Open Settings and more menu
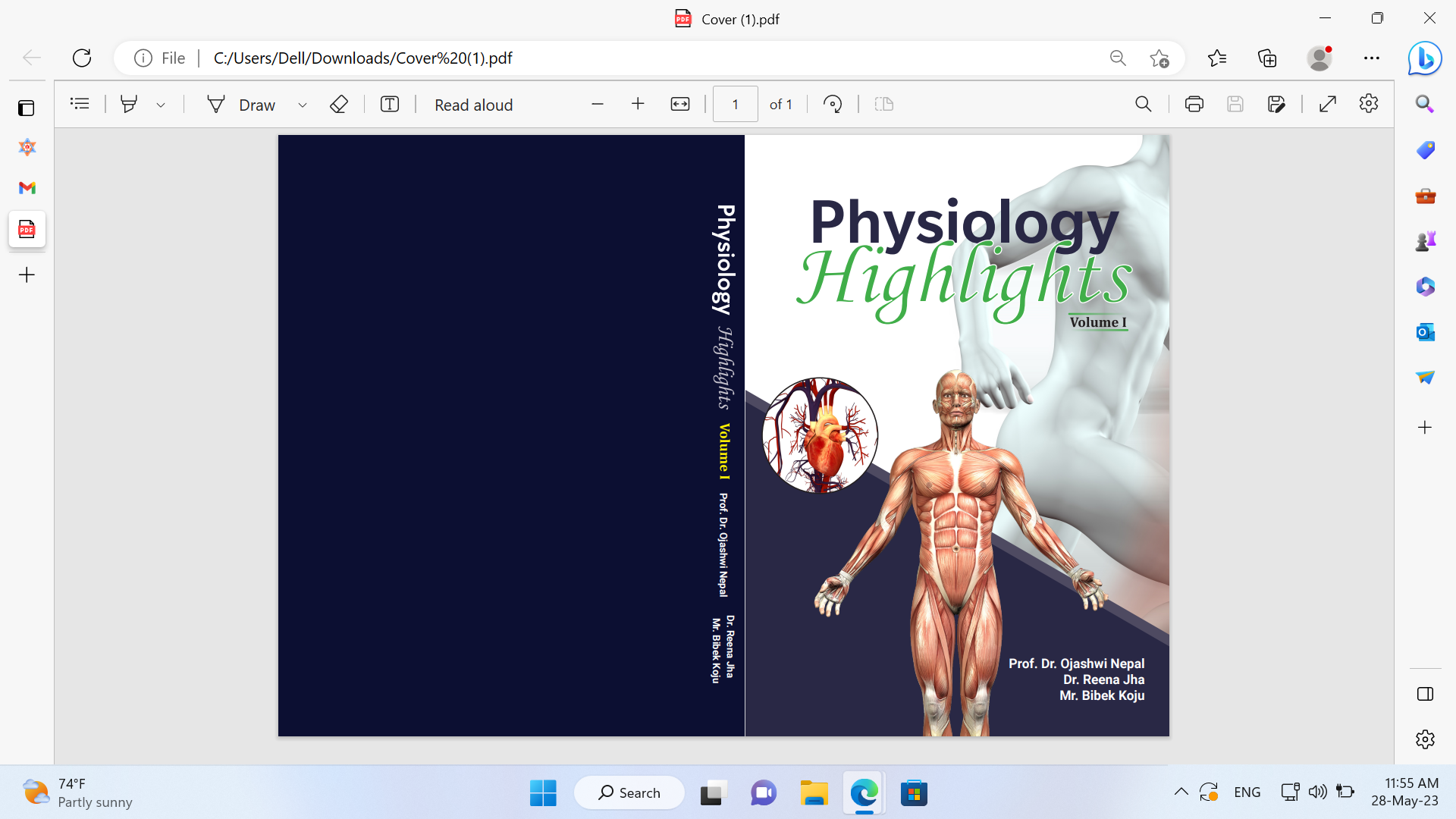The width and height of the screenshot is (1456, 819). (1372, 58)
